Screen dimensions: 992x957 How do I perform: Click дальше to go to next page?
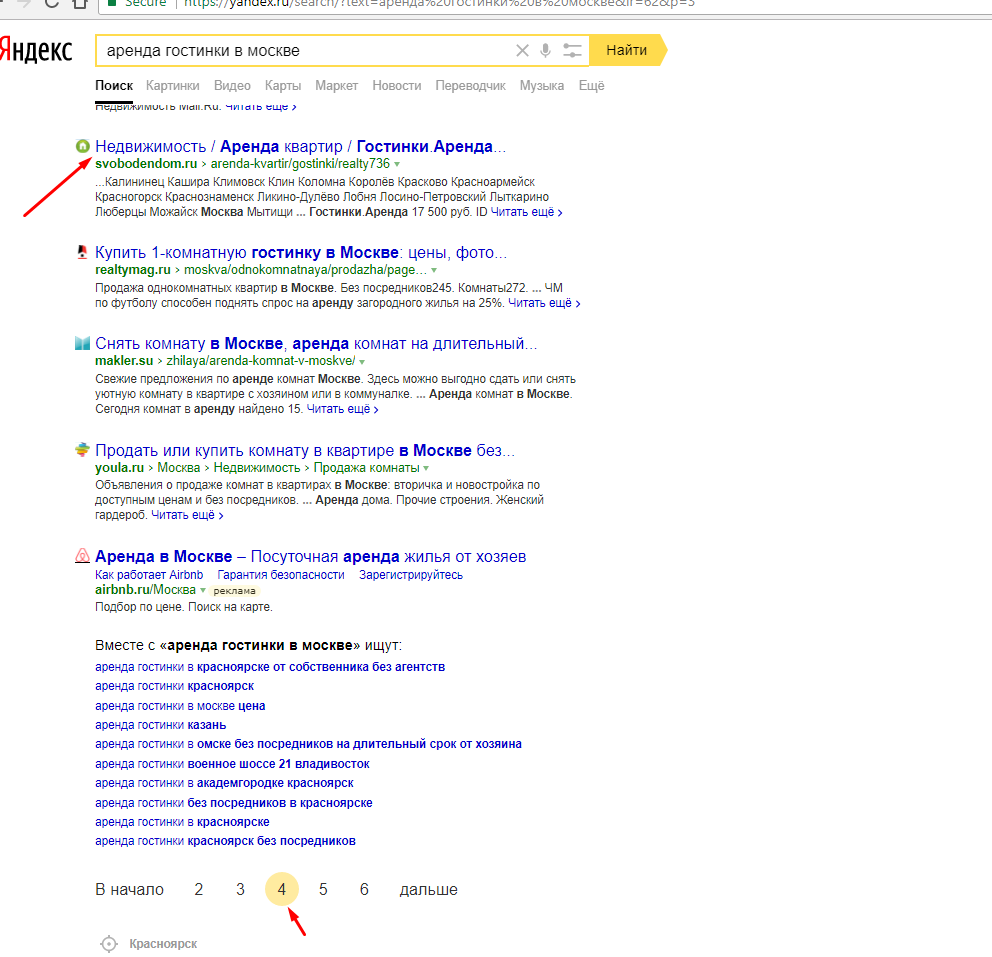pos(428,889)
